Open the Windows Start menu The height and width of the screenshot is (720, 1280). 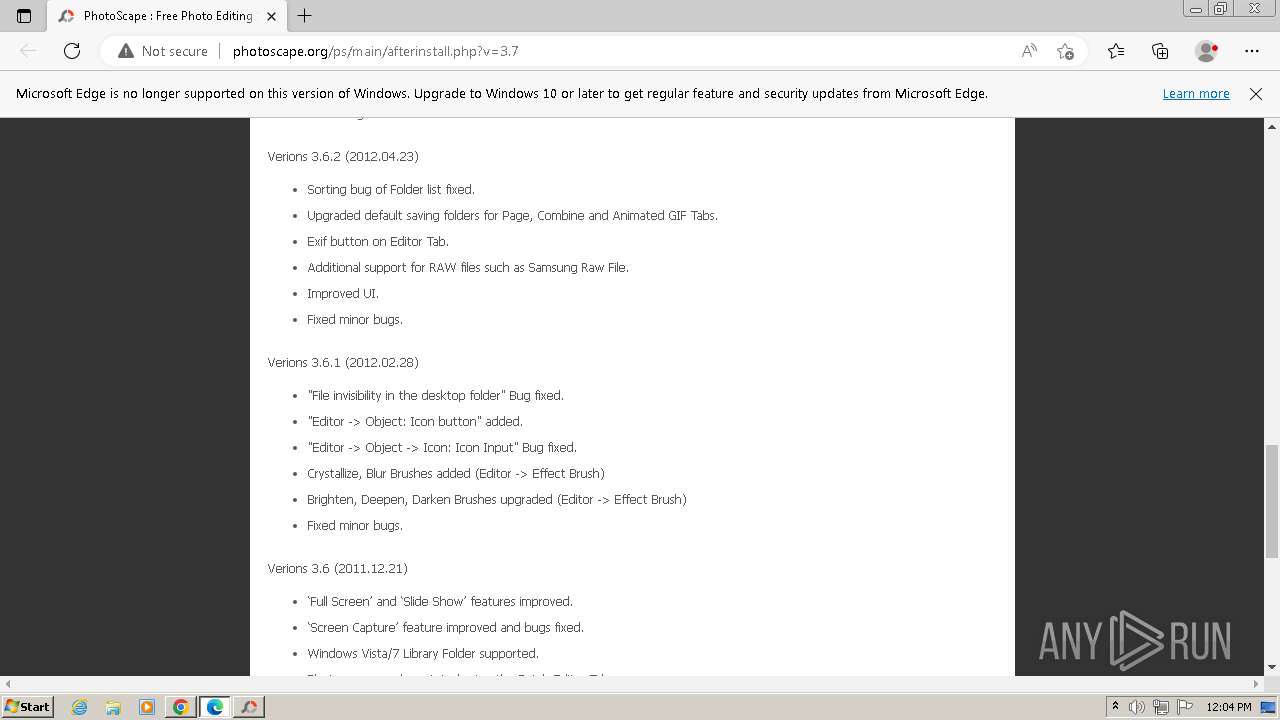pyautogui.click(x=28, y=706)
